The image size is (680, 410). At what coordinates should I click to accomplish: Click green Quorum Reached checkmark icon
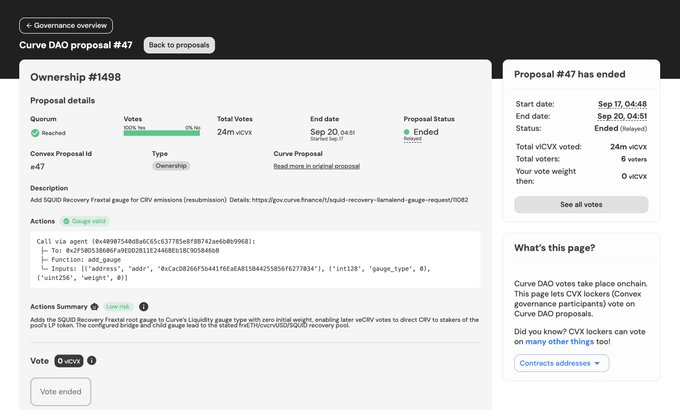[x=35, y=133]
